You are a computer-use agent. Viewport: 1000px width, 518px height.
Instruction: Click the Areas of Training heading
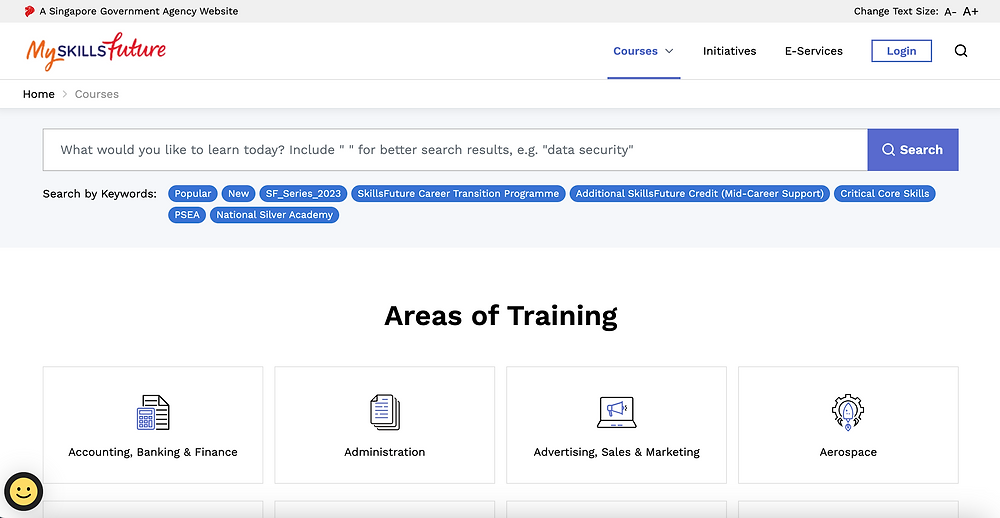(501, 316)
